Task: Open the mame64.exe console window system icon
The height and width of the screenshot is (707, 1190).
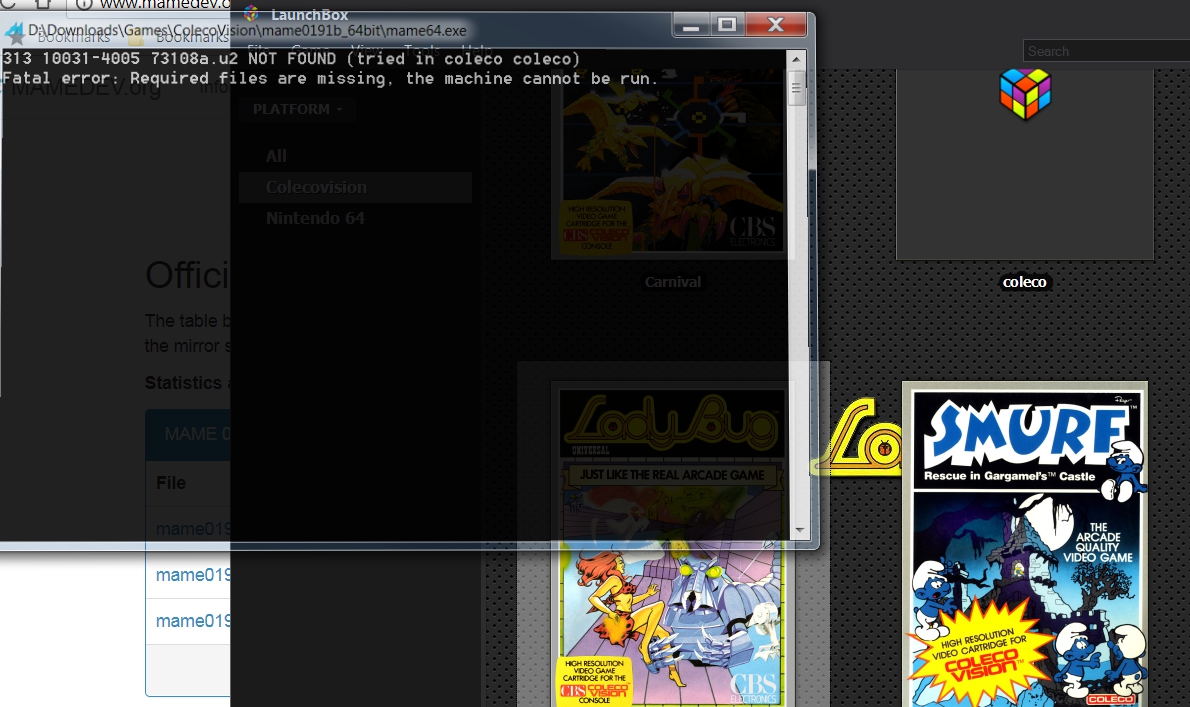Action: click(x=14, y=32)
